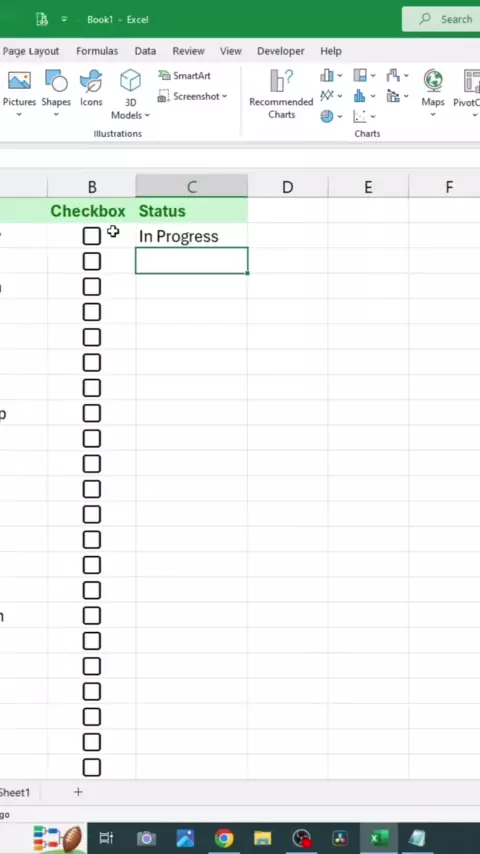The width and height of the screenshot is (480, 854).
Task: Click the SmartArt button
Action: (x=185, y=75)
